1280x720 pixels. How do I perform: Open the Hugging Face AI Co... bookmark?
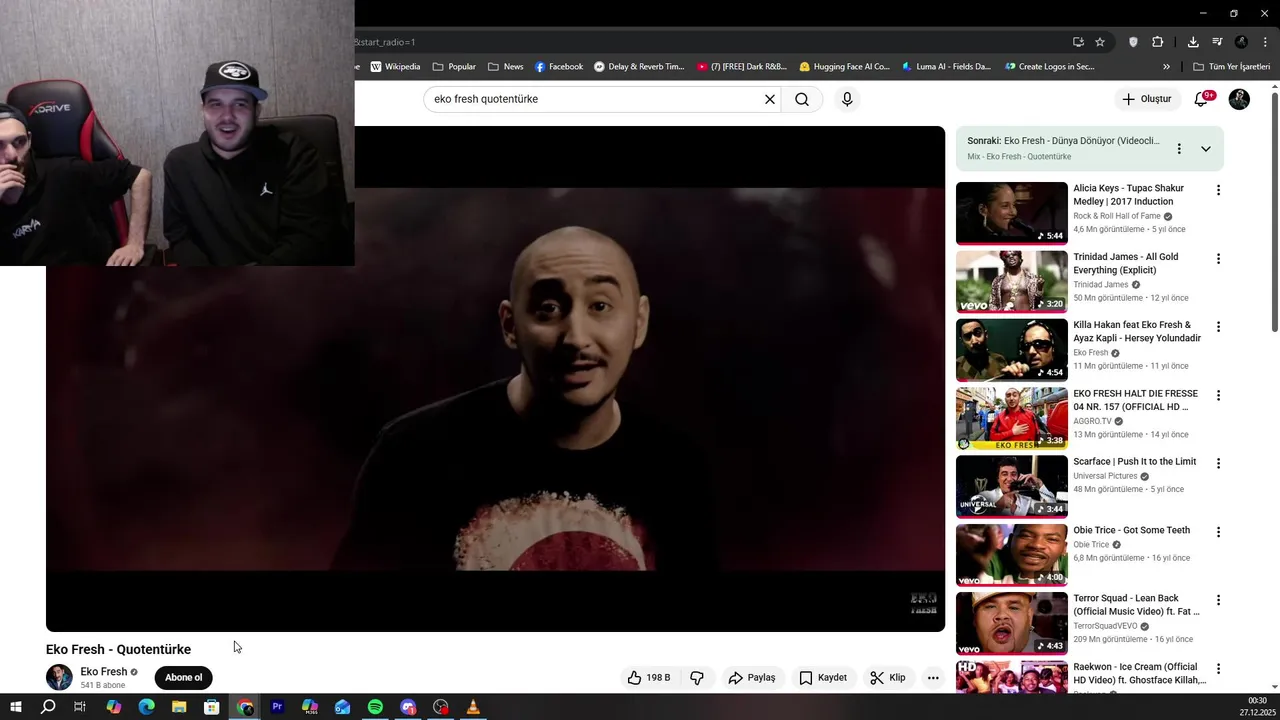pyautogui.click(x=845, y=67)
